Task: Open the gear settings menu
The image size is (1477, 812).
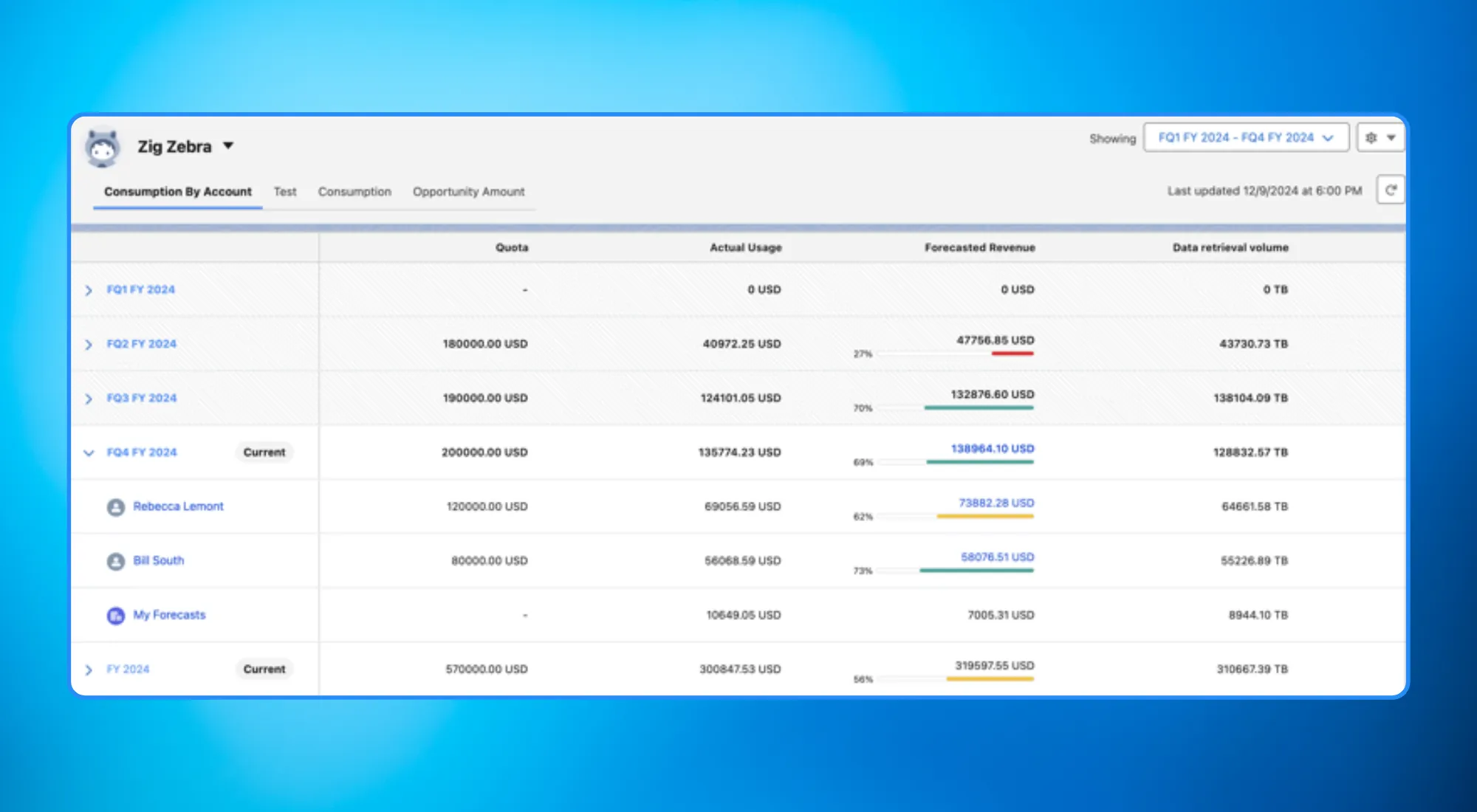Action: pyautogui.click(x=1380, y=138)
